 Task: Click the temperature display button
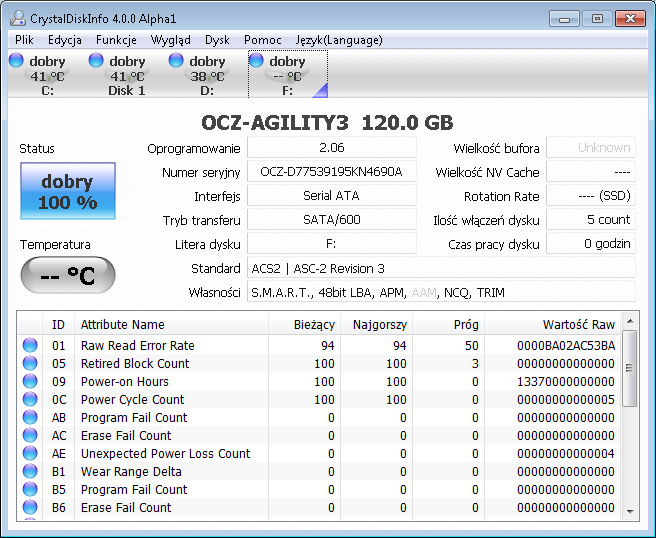coord(68,275)
